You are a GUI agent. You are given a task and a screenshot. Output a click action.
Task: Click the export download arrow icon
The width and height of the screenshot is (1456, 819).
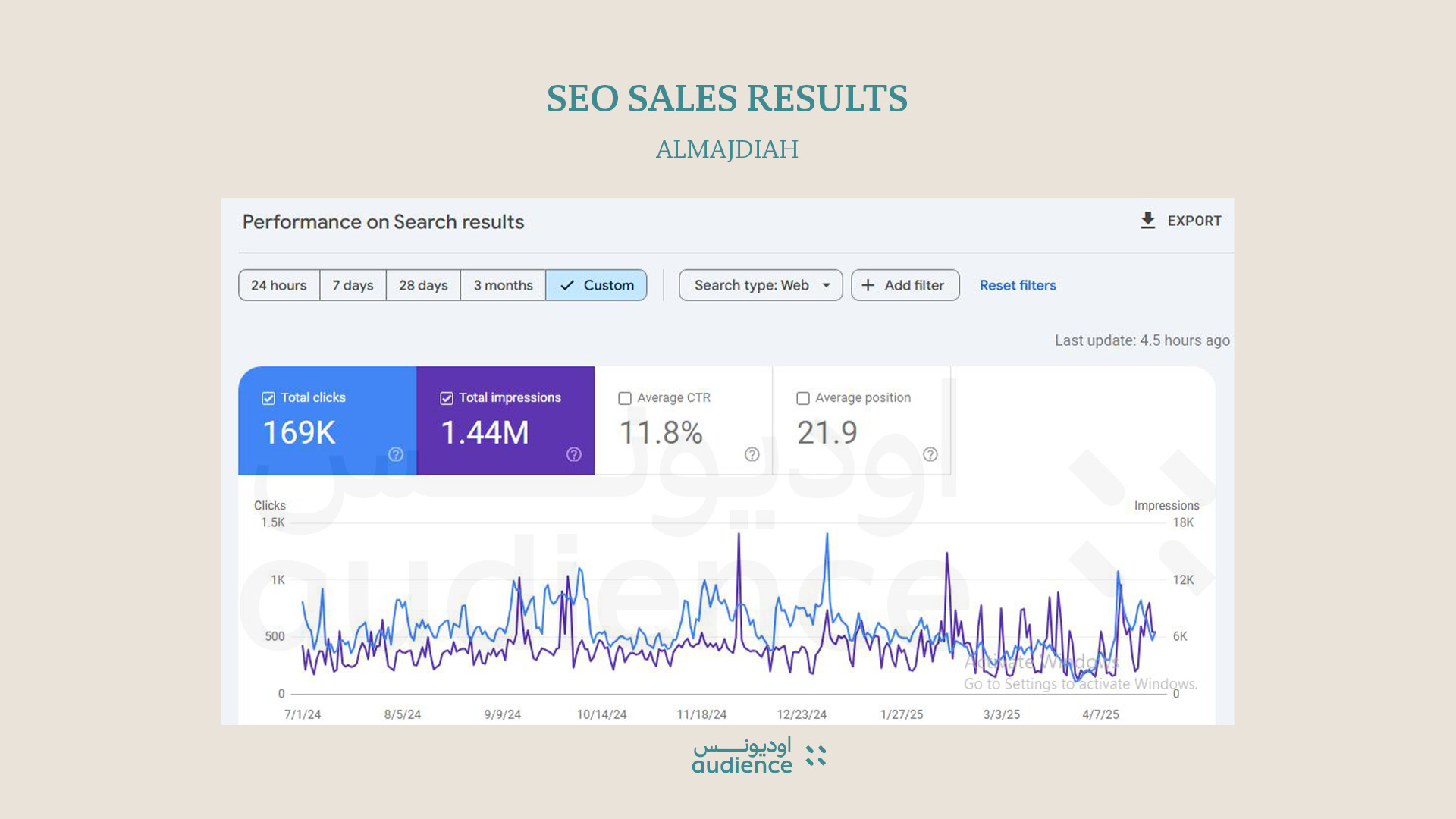1147,221
